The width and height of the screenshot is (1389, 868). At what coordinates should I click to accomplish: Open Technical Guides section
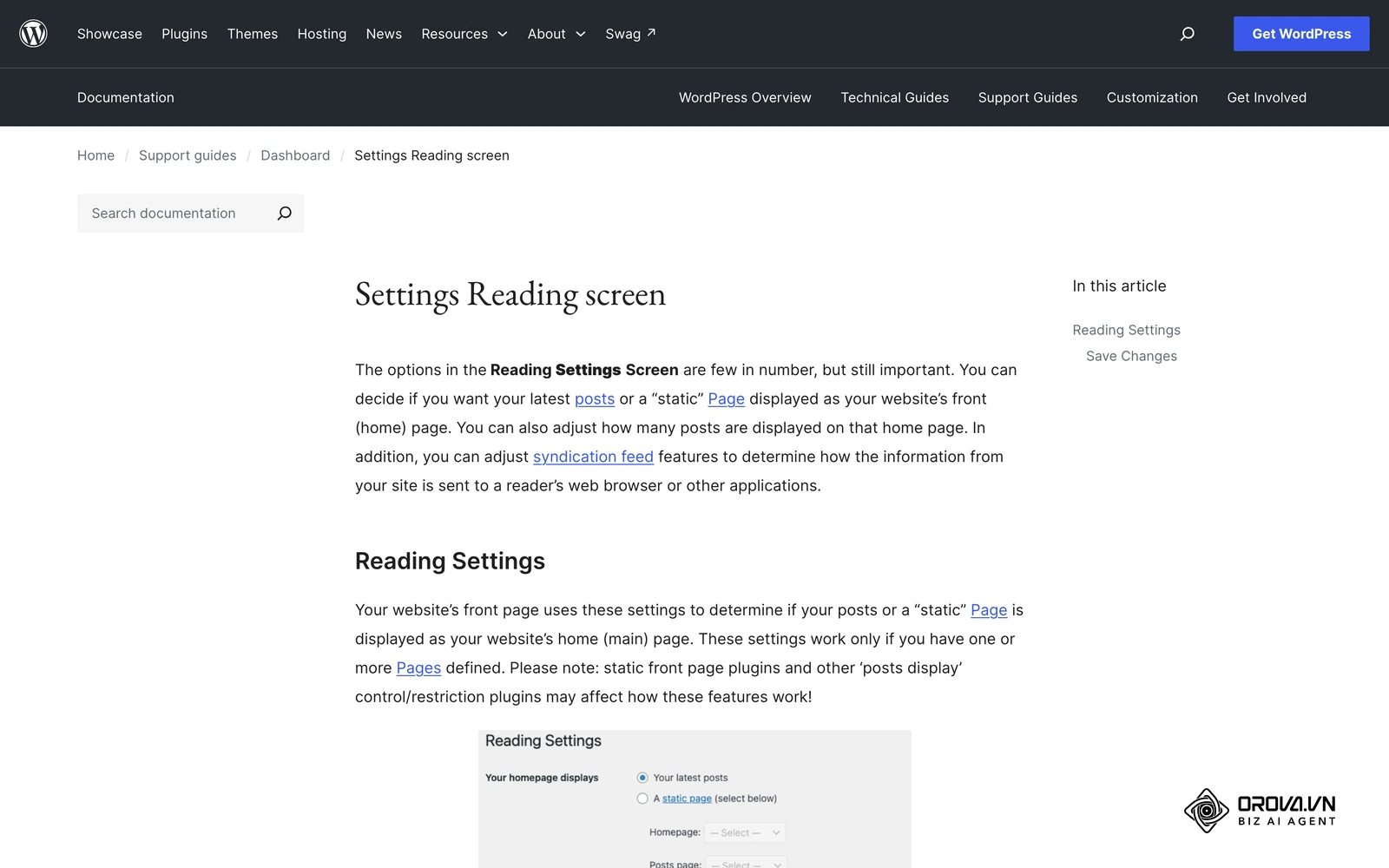(x=895, y=97)
